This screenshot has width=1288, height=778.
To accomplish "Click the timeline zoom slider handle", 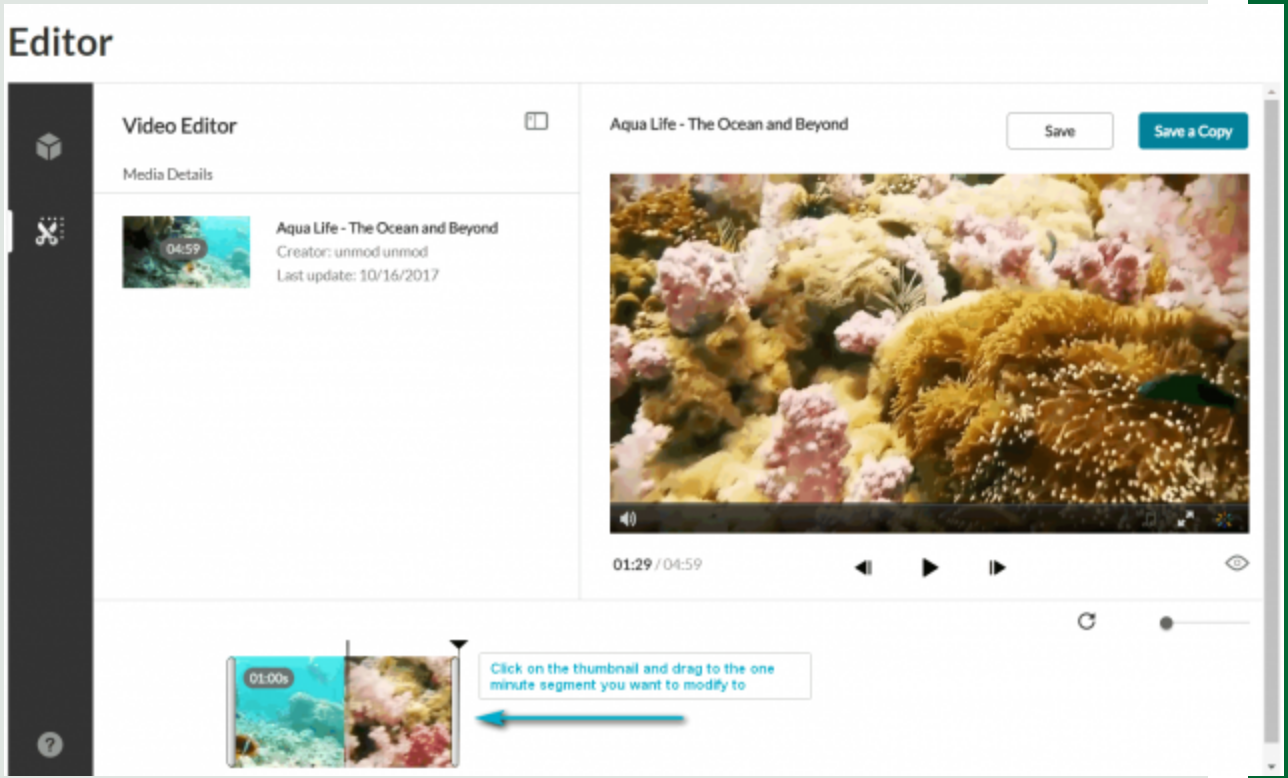I will pyautogui.click(x=1166, y=623).
